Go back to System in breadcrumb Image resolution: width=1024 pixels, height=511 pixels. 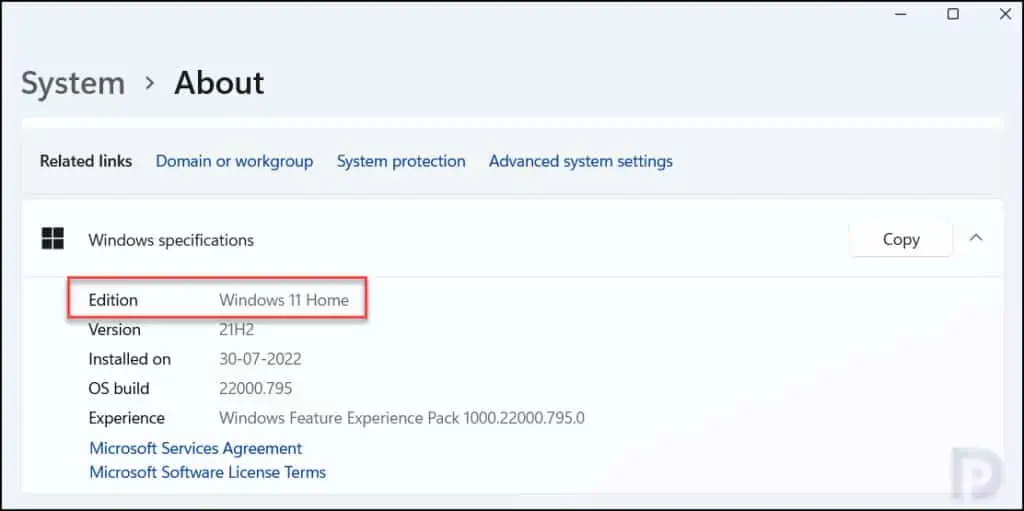click(x=73, y=84)
